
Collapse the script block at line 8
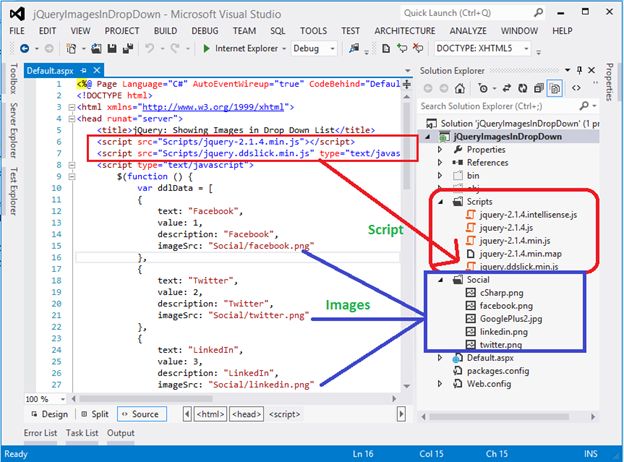tap(72, 165)
